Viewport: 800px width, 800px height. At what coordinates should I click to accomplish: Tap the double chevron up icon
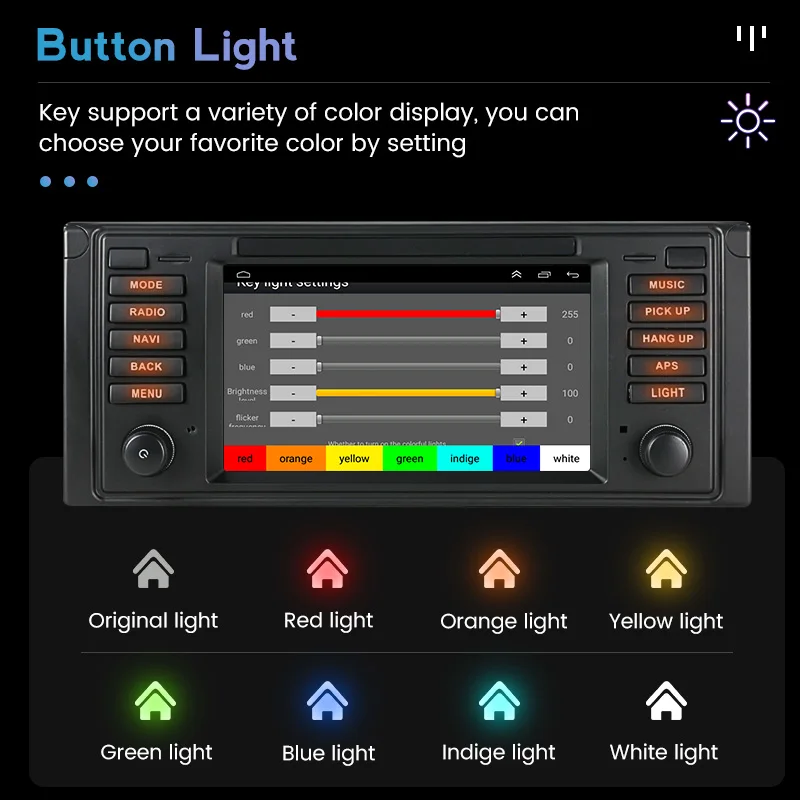pos(516,274)
